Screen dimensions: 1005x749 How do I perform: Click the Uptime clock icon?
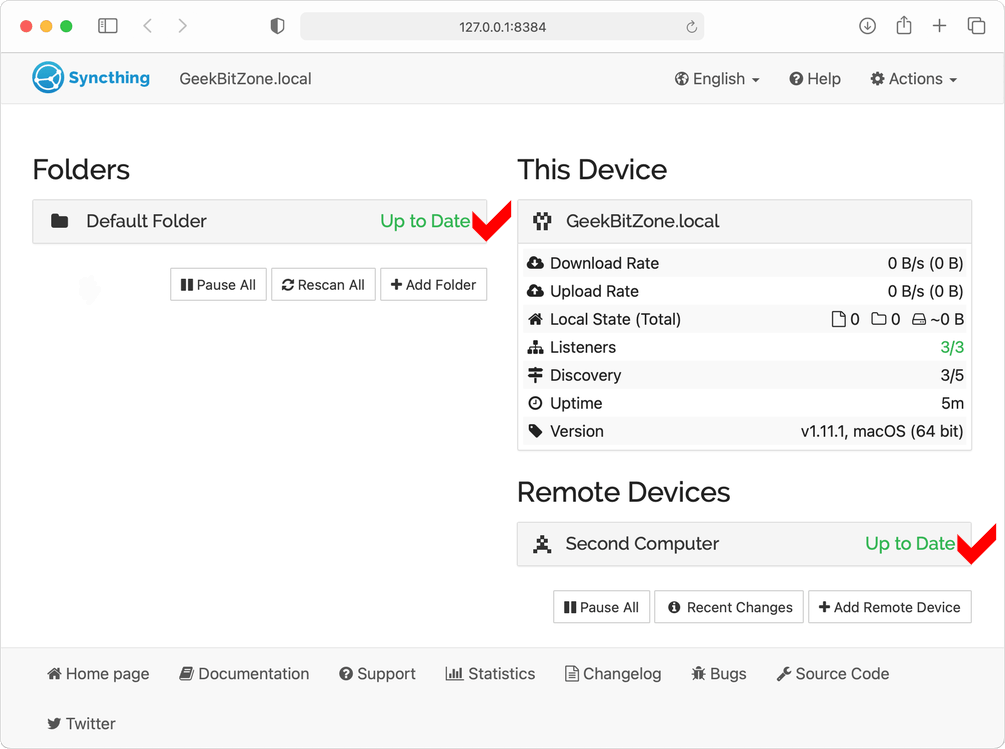pos(535,403)
